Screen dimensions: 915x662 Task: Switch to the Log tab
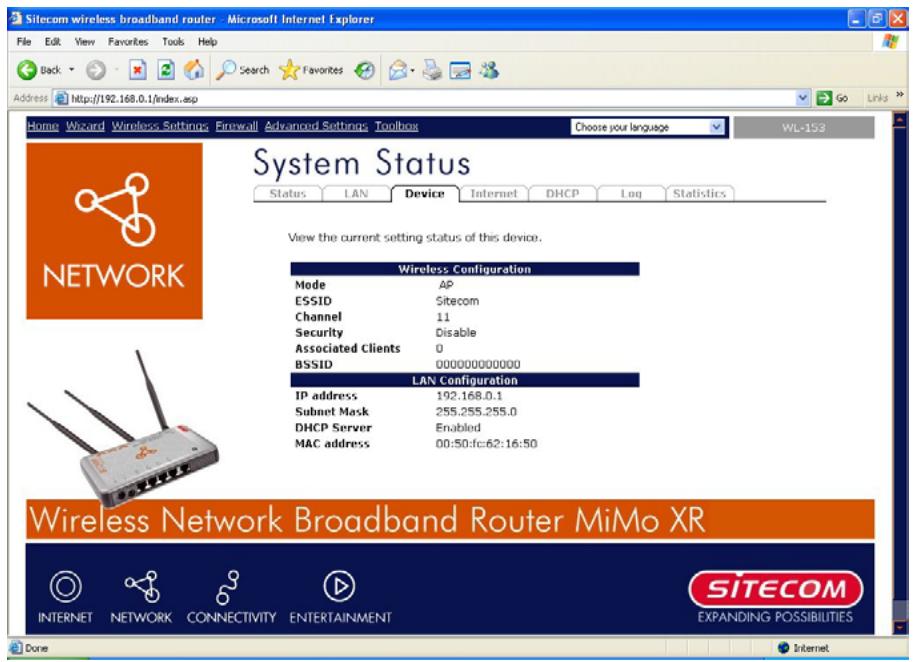(x=631, y=193)
